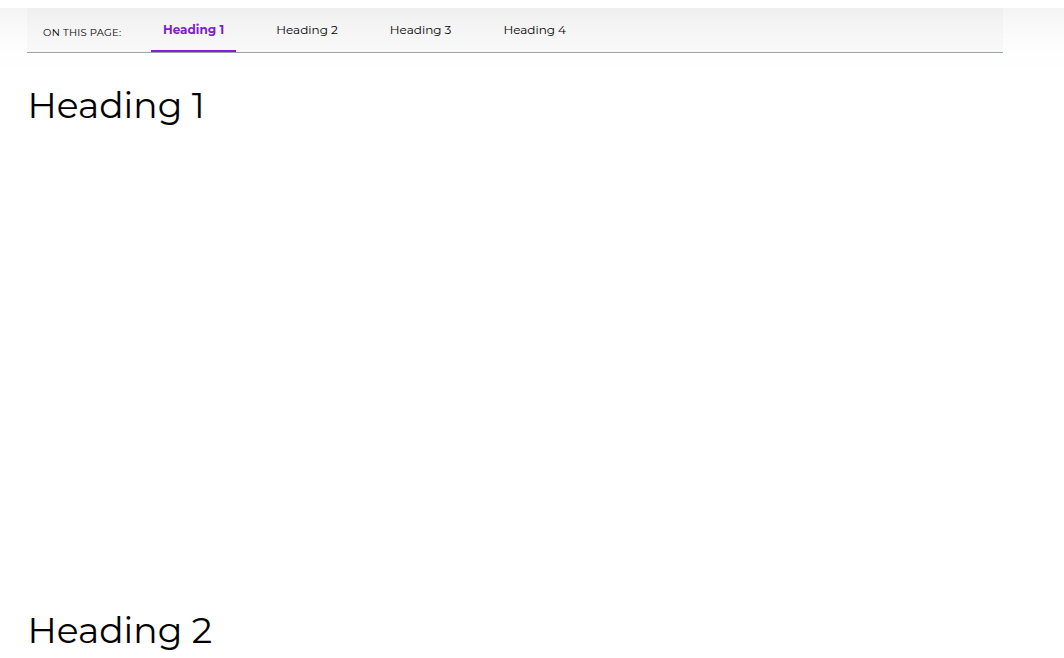Image resolution: width=1064 pixels, height=658 pixels.
Task: Choose Heading 3 in the anchor bar
Action: 420,30
